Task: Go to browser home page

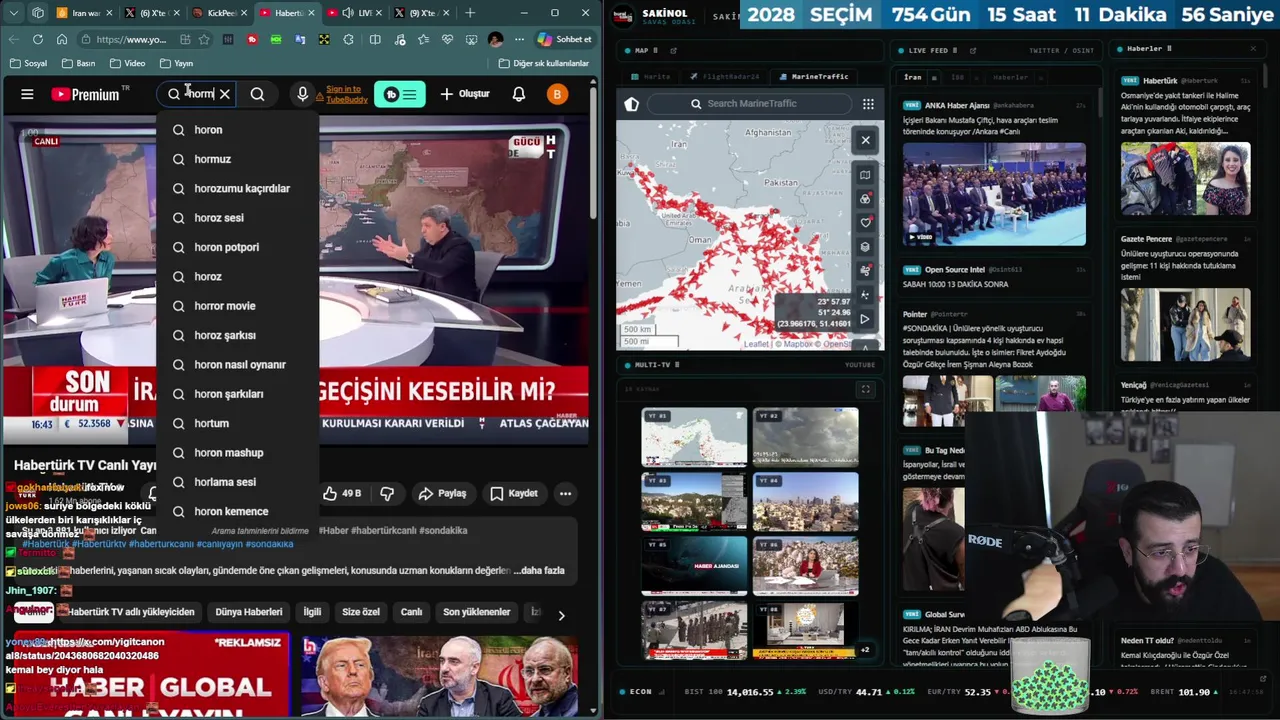Action: click(x=62, y=39)
